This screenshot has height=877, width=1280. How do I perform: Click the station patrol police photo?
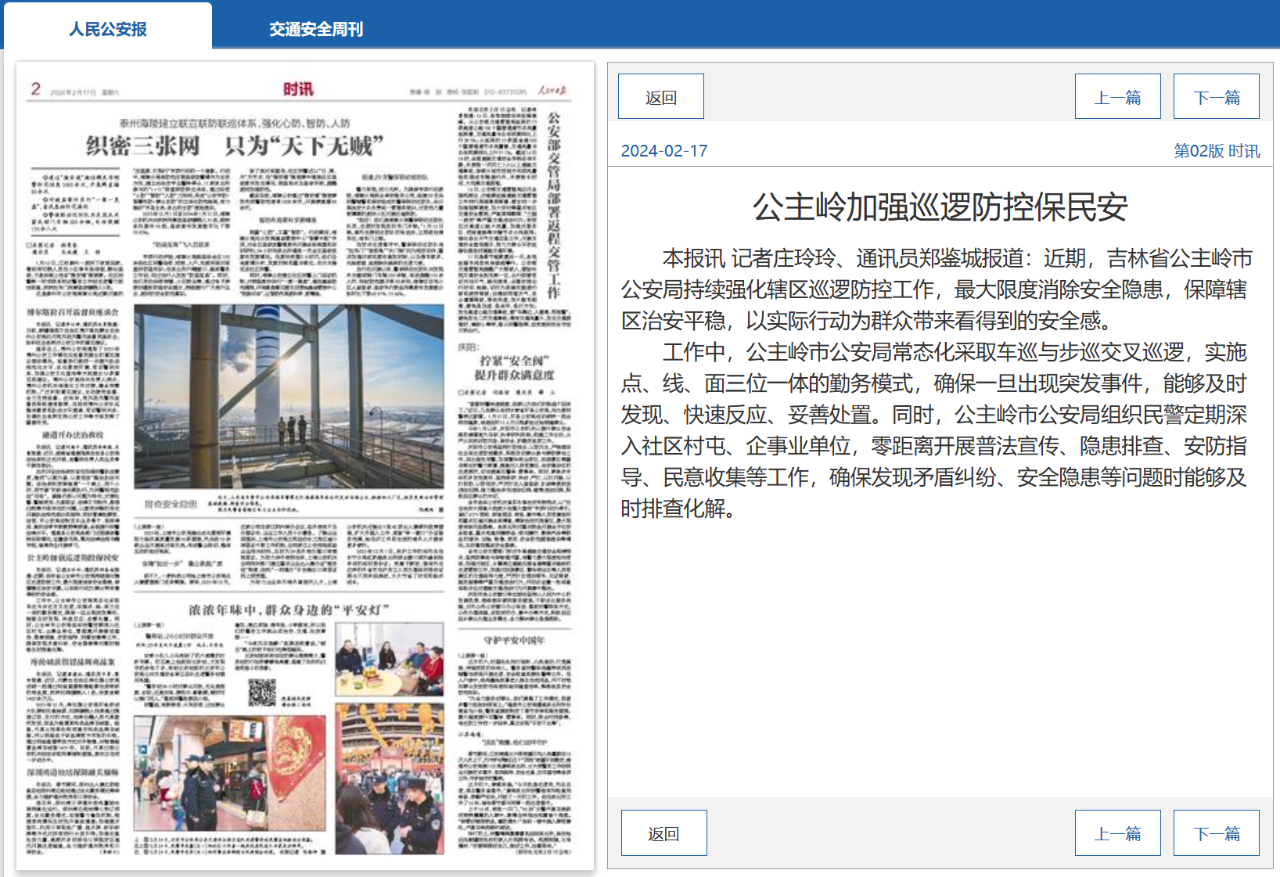(229, 773)
